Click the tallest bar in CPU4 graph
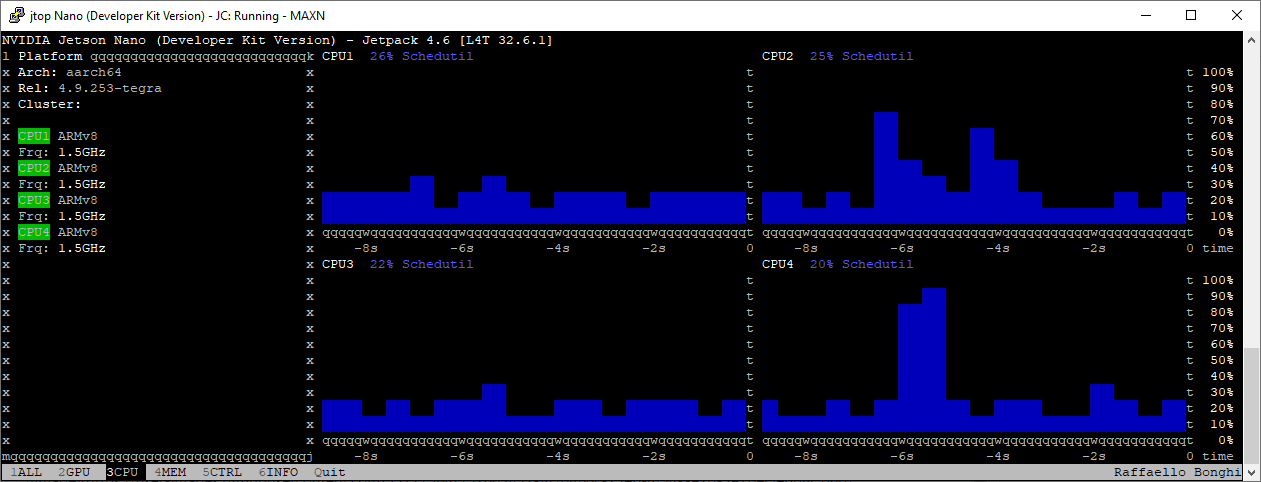The image size is (1261, 482). (934, 360)
